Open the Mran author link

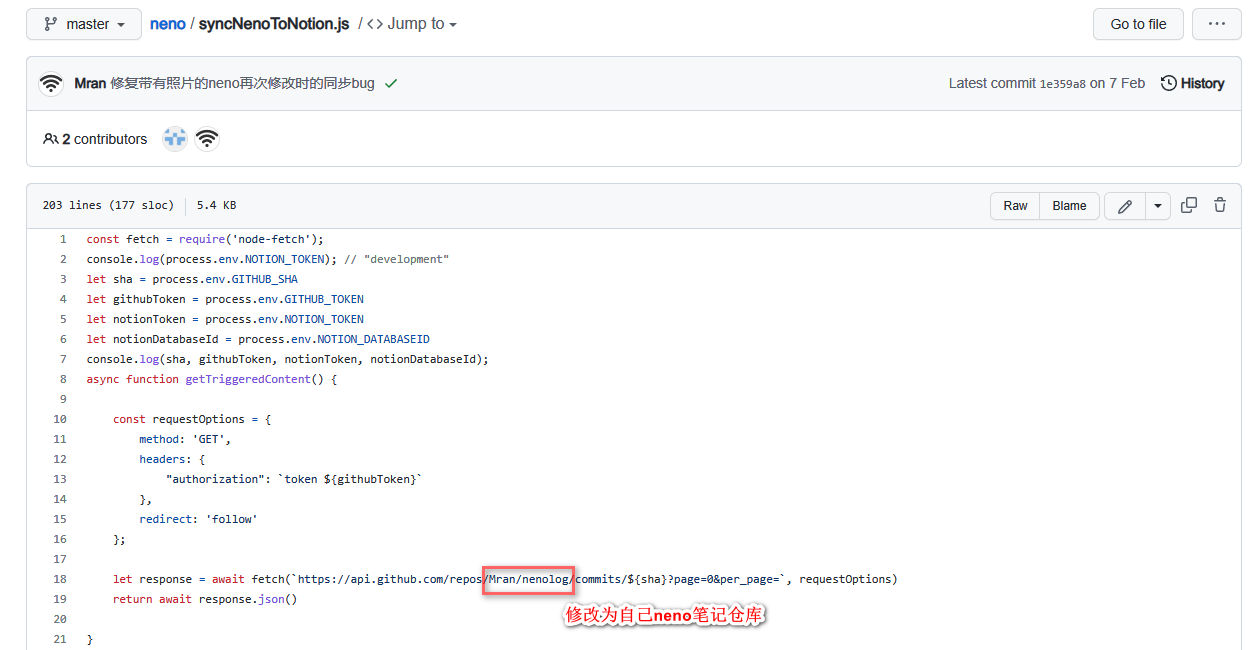point(90,84)
